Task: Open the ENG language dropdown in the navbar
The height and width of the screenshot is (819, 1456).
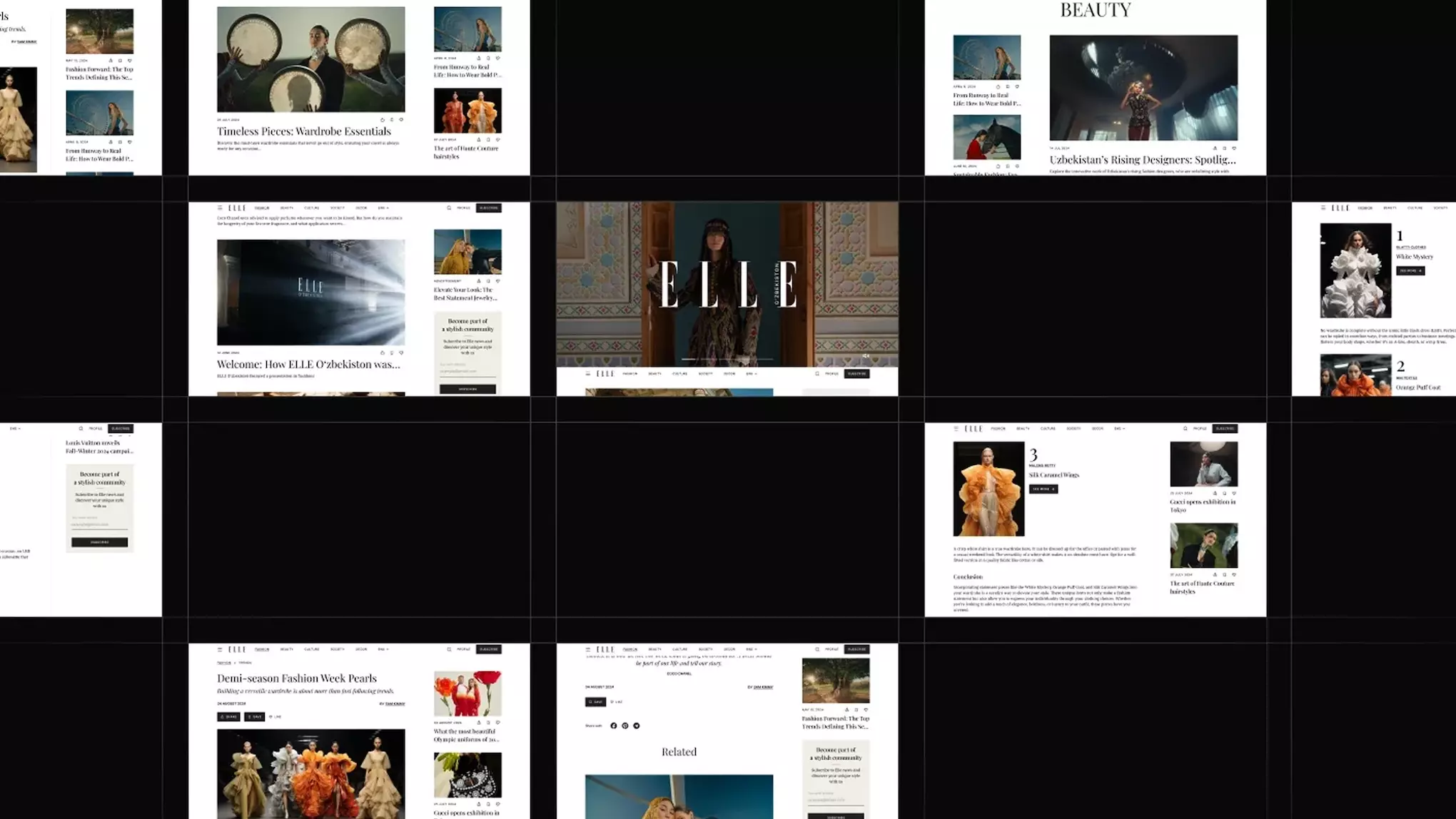Action: [383, 648]
